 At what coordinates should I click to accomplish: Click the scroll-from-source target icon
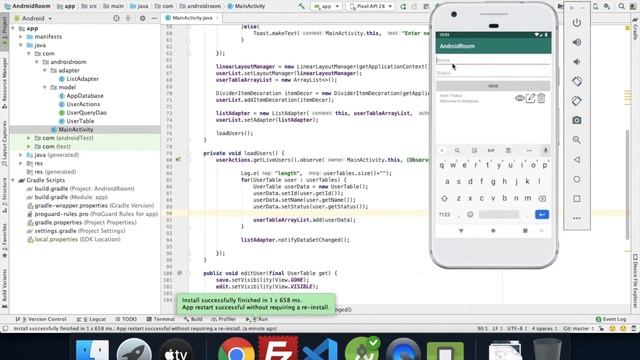(116, 18)
